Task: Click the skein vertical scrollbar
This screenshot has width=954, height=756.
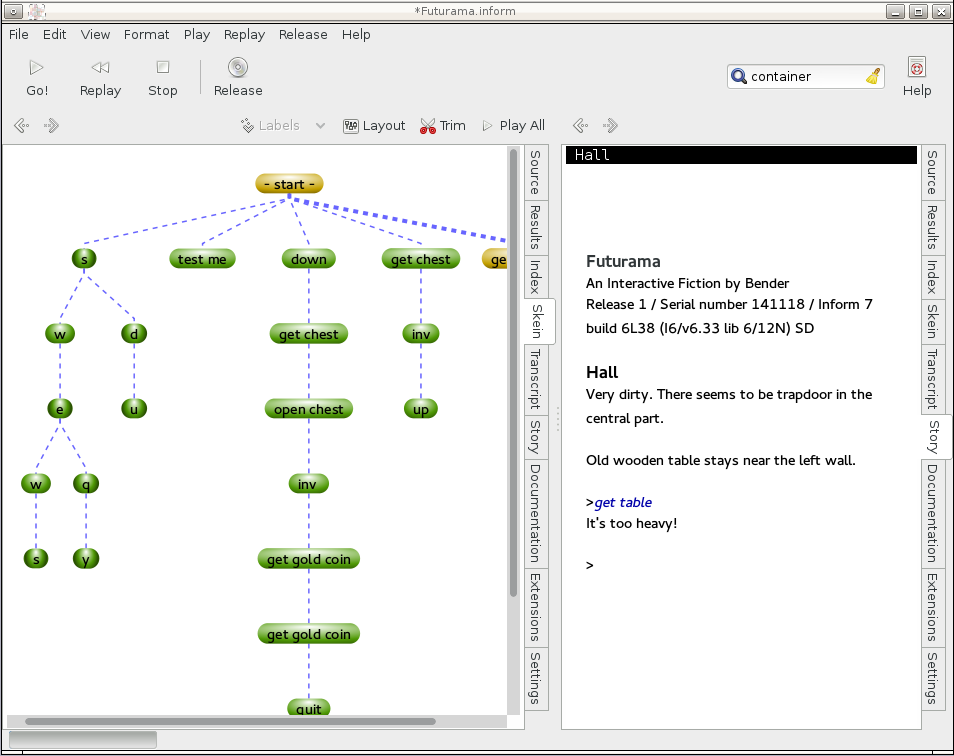Action: 514,372
